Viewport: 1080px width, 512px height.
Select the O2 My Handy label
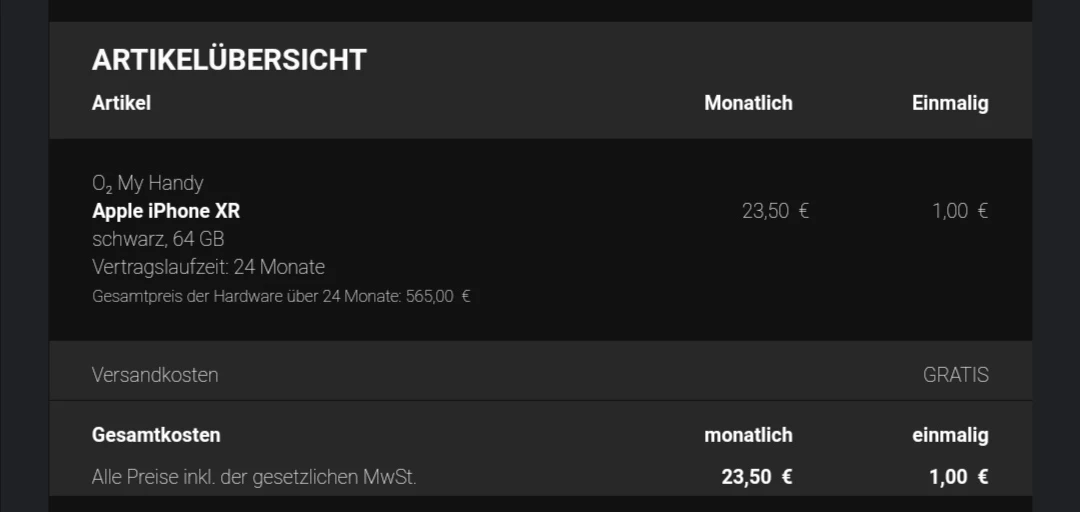tap(147, 183)
